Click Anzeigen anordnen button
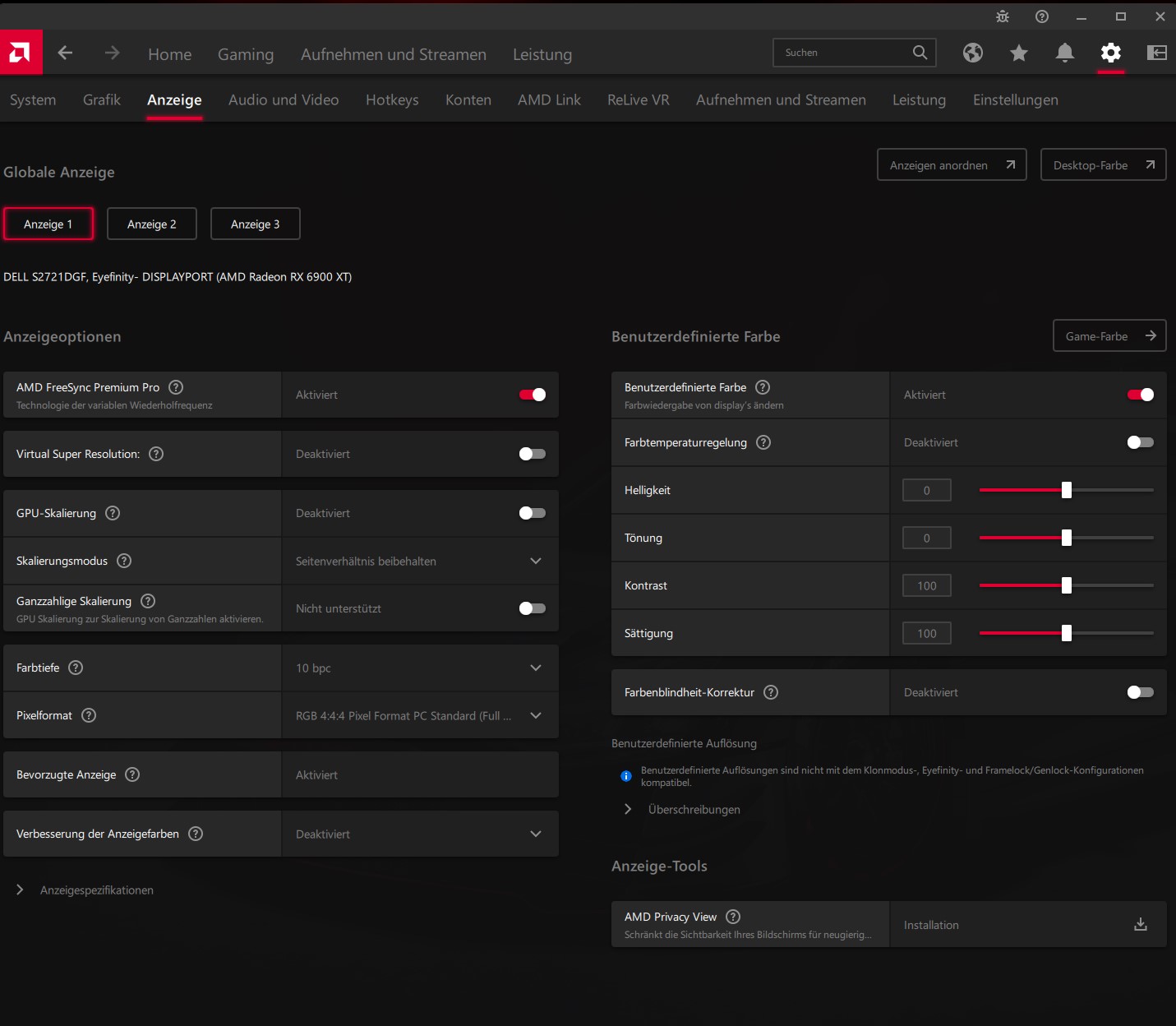The image size is (1176, 1026). coord(952,164)
